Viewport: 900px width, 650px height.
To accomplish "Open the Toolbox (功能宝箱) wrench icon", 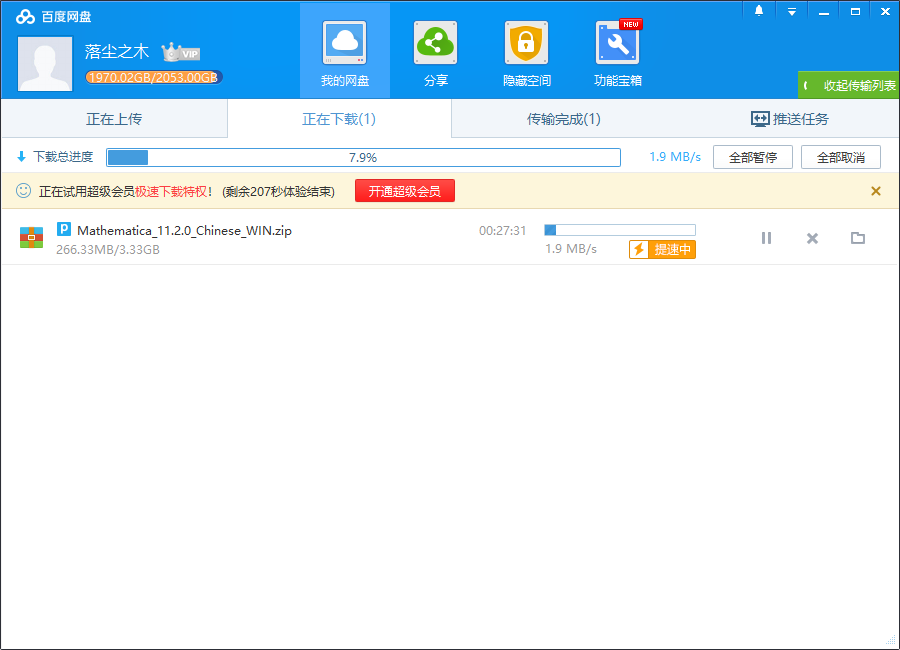I will pos(618,43).
